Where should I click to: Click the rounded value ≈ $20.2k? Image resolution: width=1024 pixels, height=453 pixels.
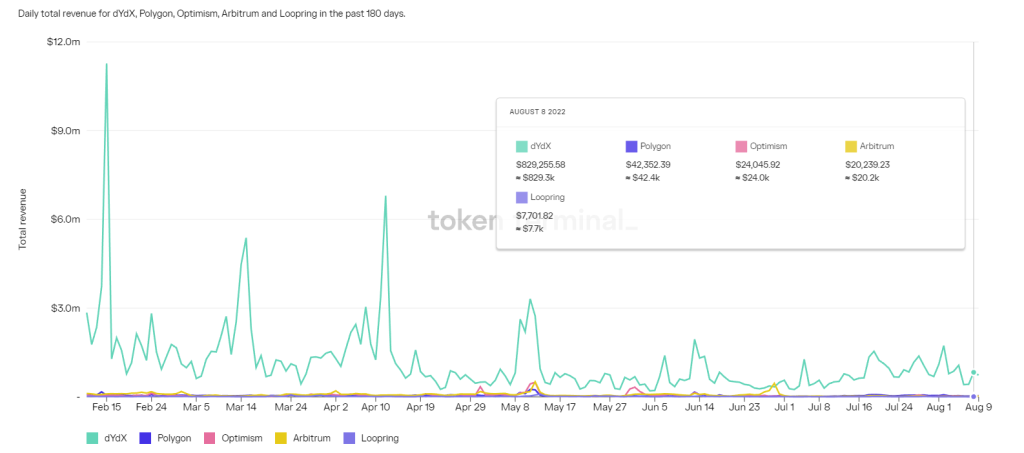863,178
